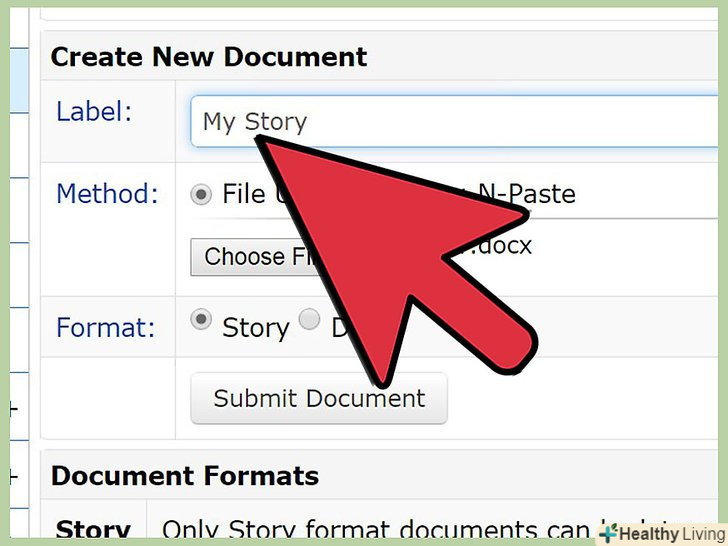Expand the lower plus marker in left sidebar
The width and height of the screenshot is (728, 546).
(x=12, y=477)
